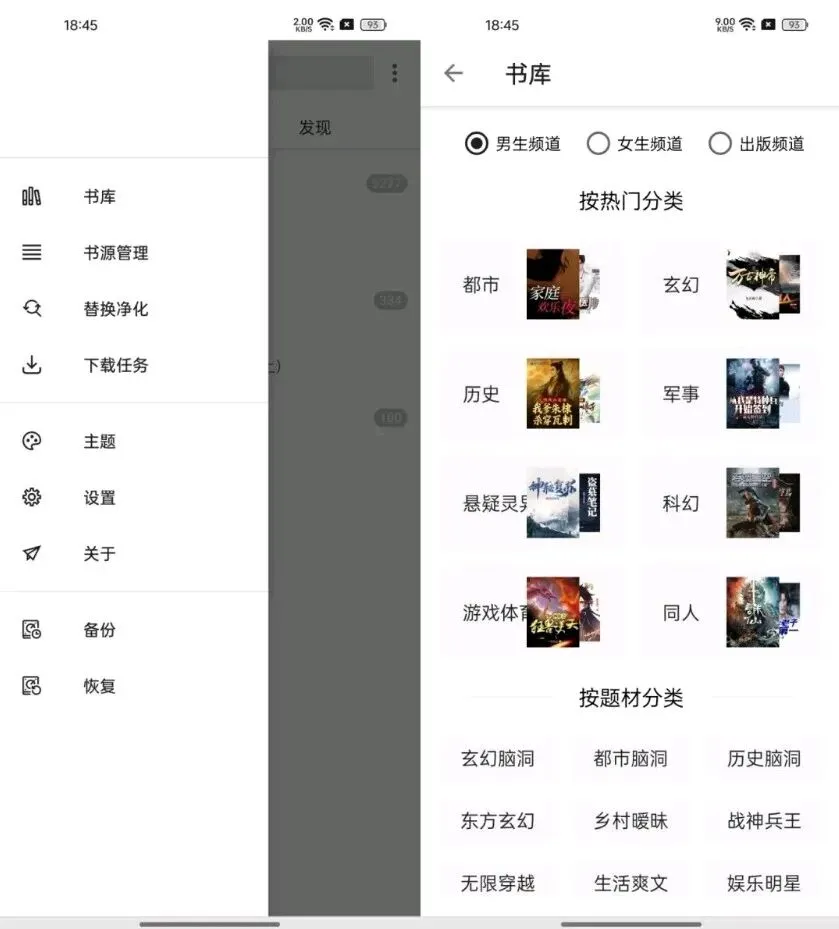Open the 历史 category card
Image resolution: width=839 pixels, height=929 pixels.
coord(531,393)
